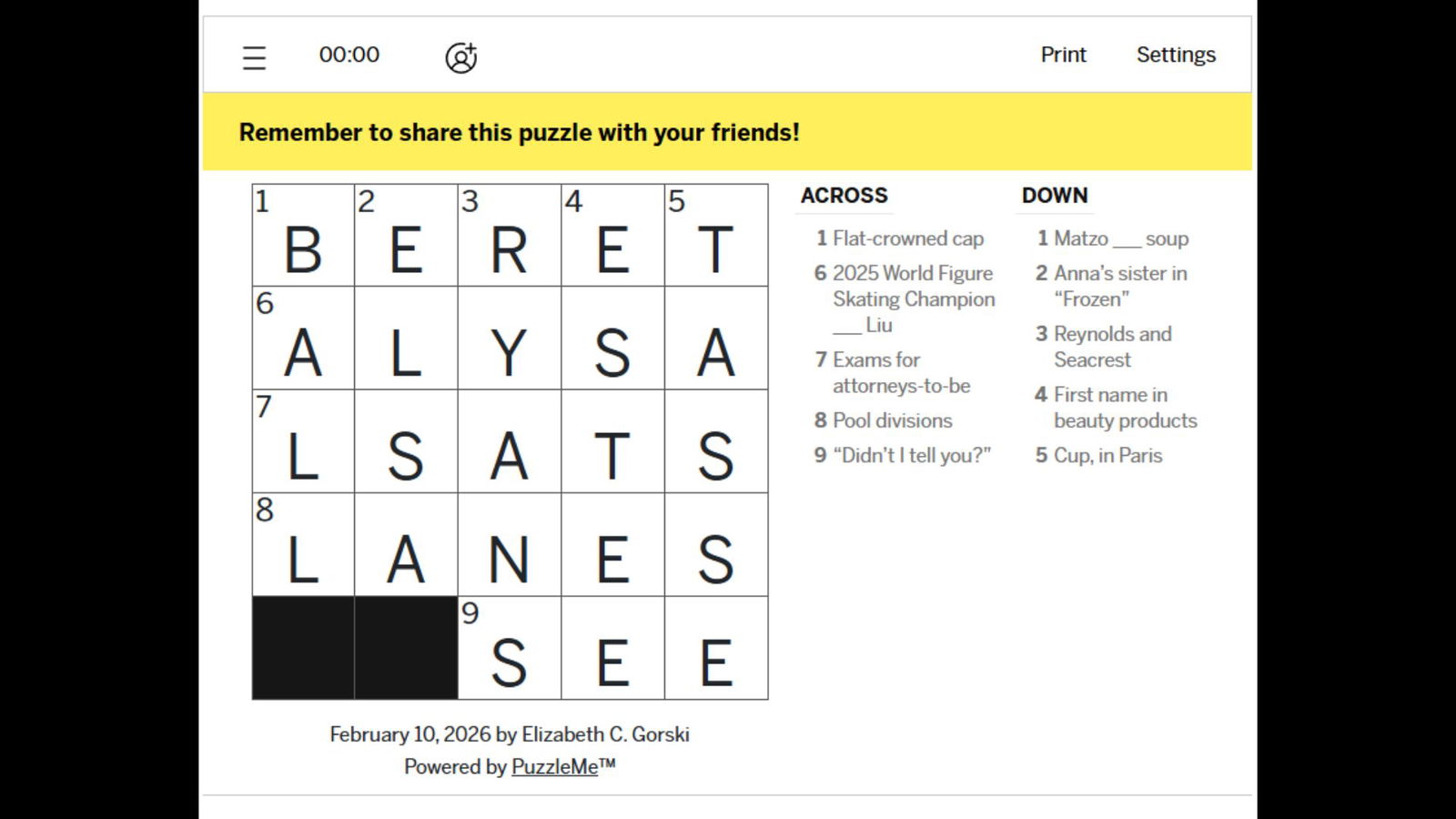Open the Settings menu

click(x=1175, y=55)
